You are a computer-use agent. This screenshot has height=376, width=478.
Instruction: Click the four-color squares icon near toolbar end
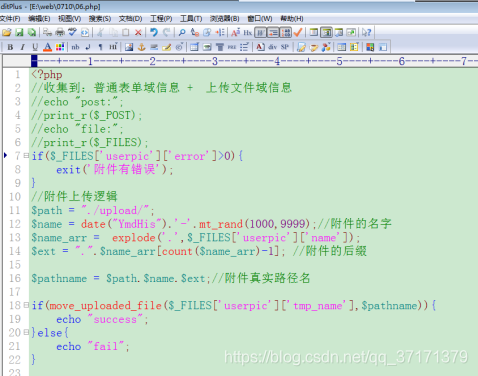[370, 47]
